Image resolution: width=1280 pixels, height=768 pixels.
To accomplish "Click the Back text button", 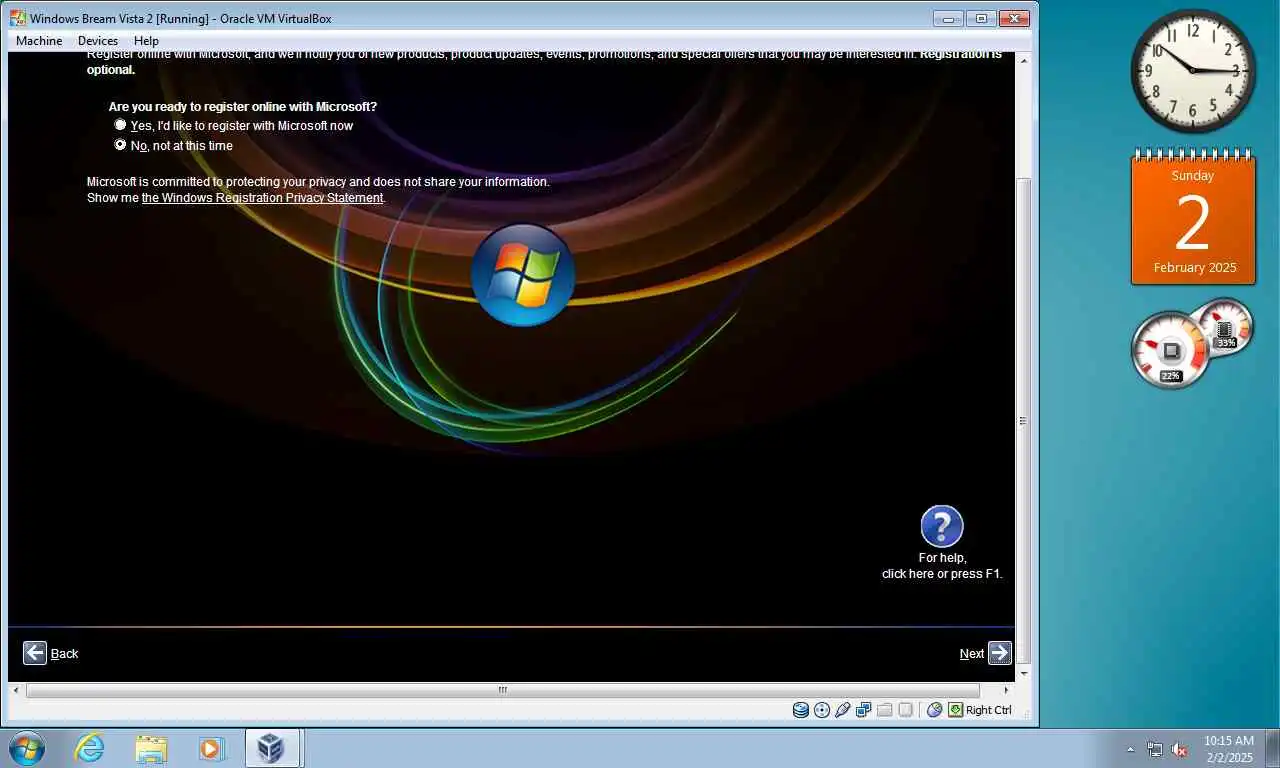I will click(x=64, y=654).
